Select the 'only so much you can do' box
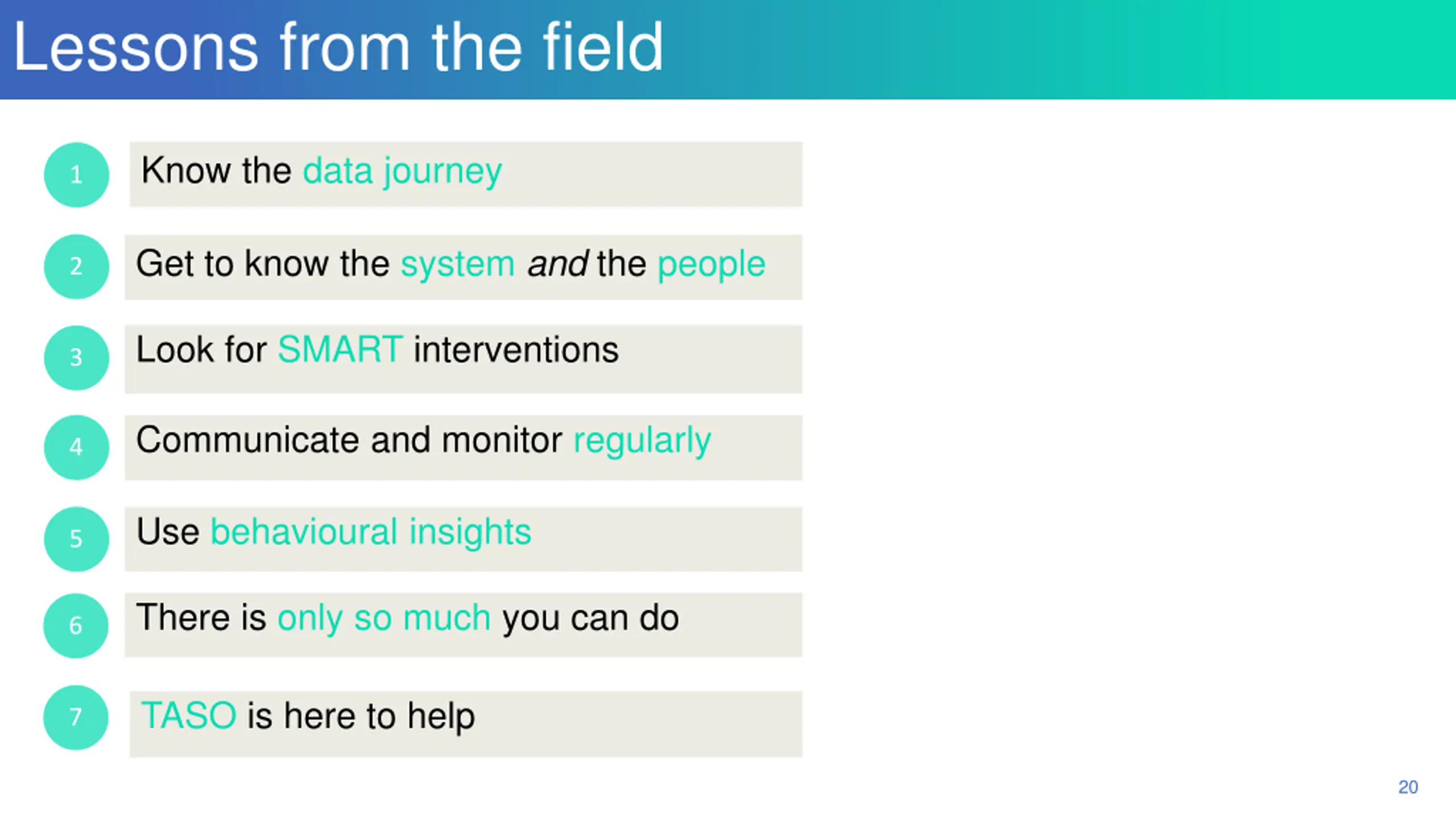1456x819 pixels. (464, 625)
